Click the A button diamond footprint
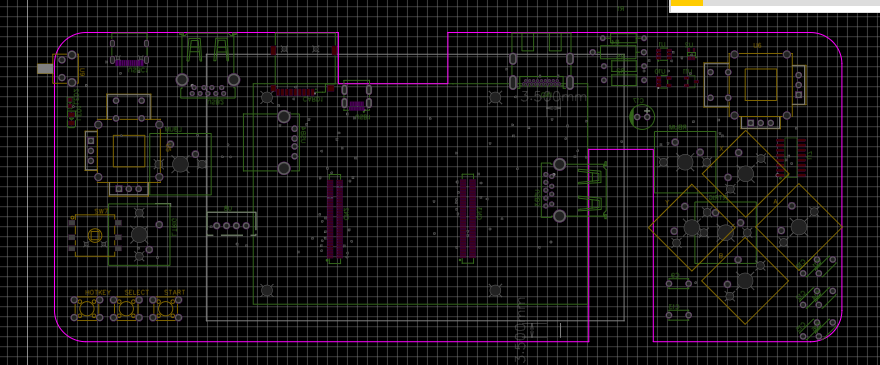Screen dimensions: 880x365 pos(799,227)
